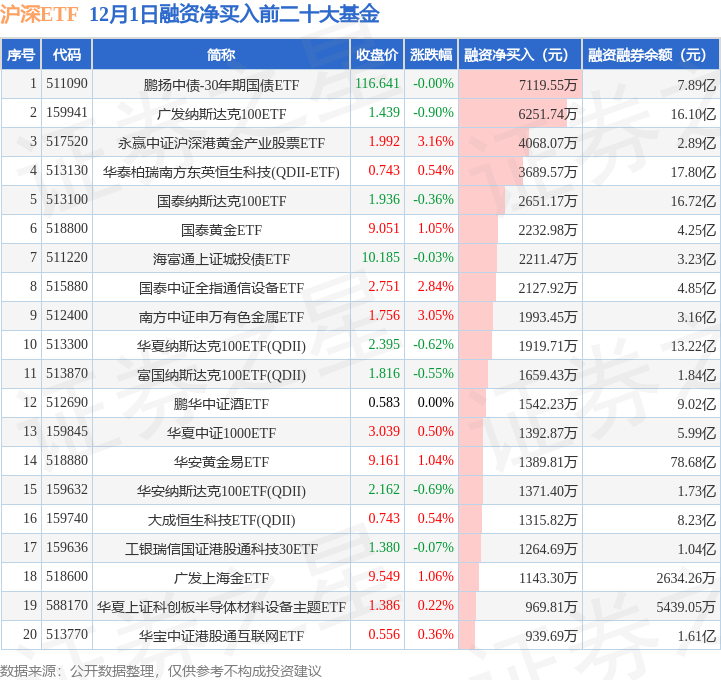Click the 融资融券余额(元) column header
This screenshot has height=680, width=721.
point(651,55)
